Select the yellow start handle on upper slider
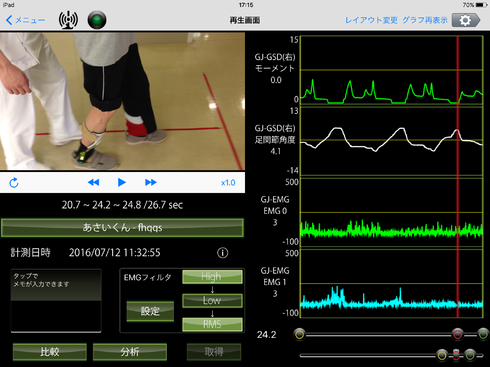This screenshot has height=367, width=490. tap(300, 334)
